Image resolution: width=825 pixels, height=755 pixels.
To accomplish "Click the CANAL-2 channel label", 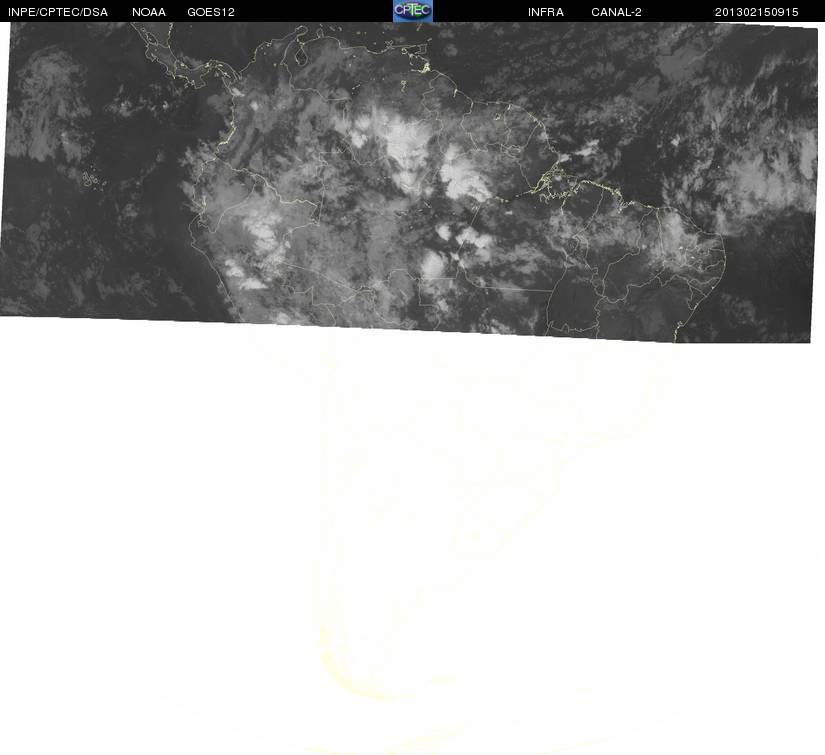I will click(x=616, y=12).
